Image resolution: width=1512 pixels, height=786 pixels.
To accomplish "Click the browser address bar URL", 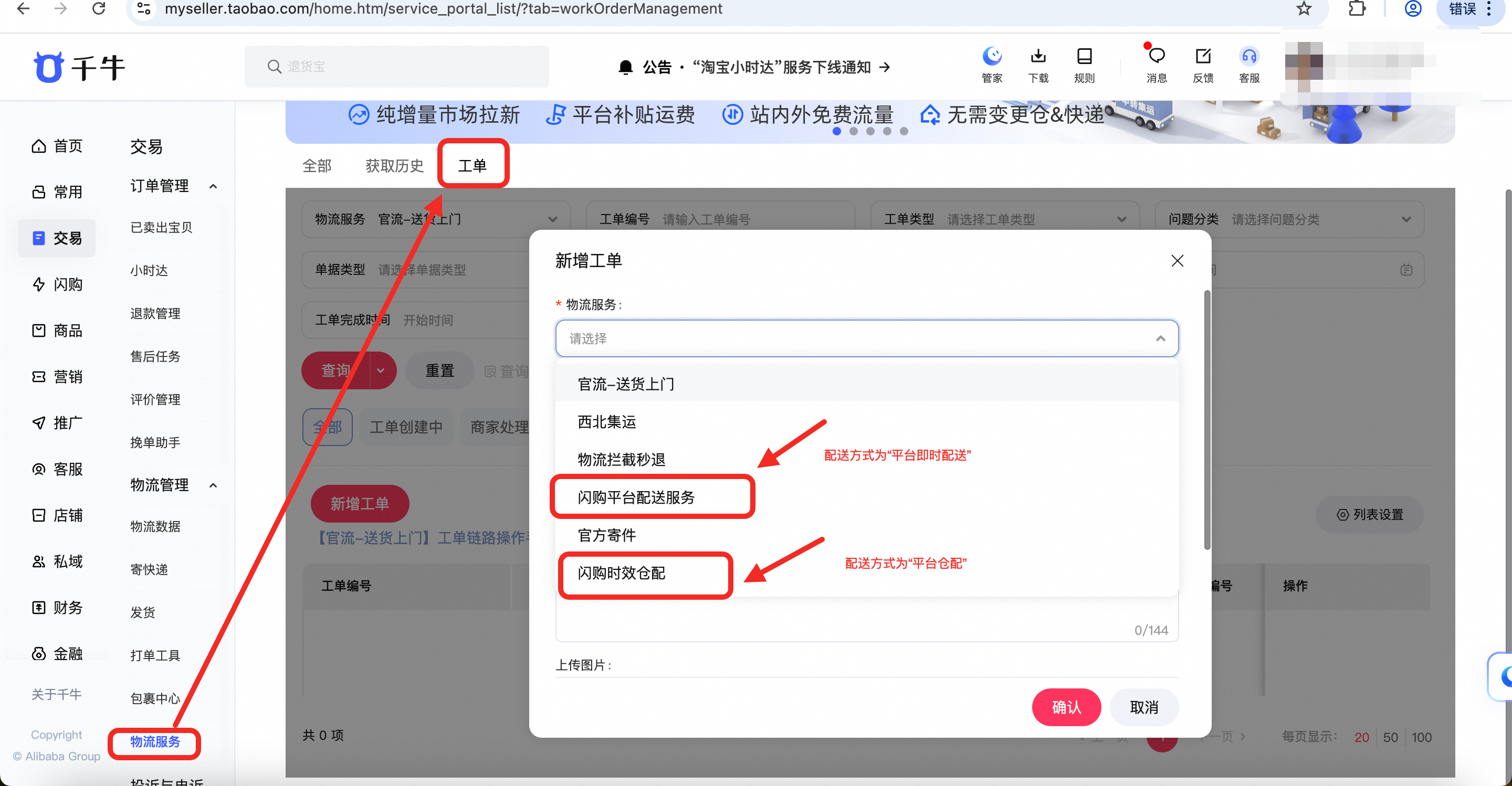I will [x=443, y=9].
